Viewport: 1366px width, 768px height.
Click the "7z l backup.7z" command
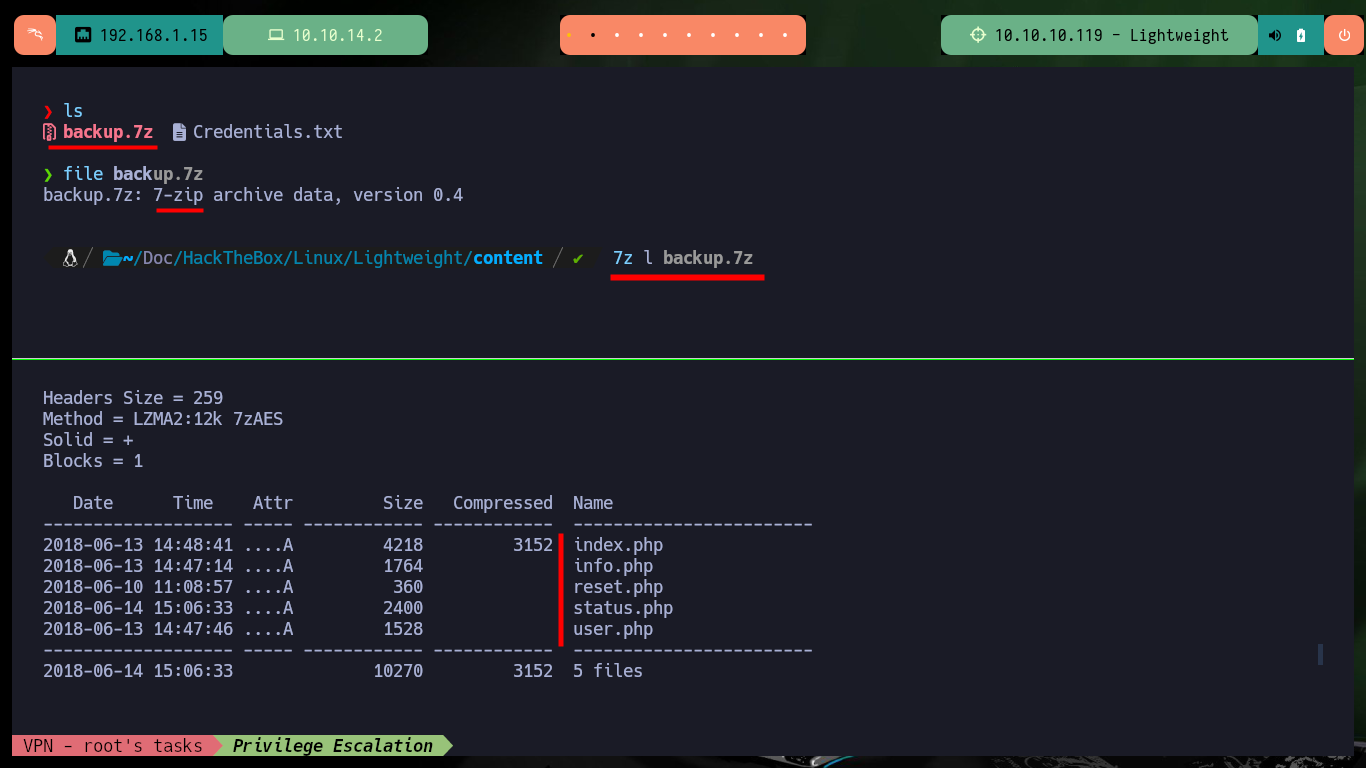coord(683,258)
